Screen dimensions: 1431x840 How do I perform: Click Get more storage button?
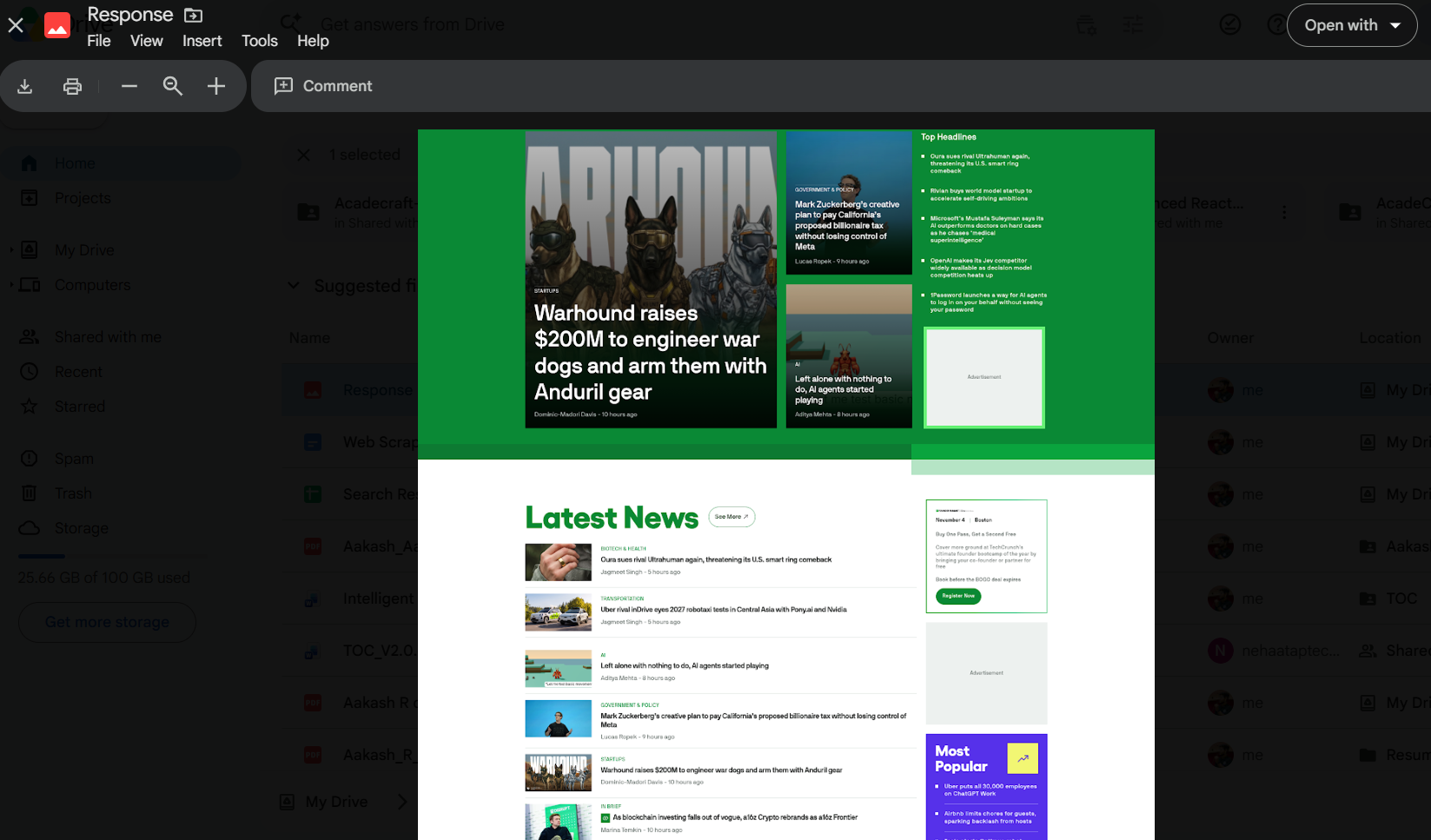107,622
